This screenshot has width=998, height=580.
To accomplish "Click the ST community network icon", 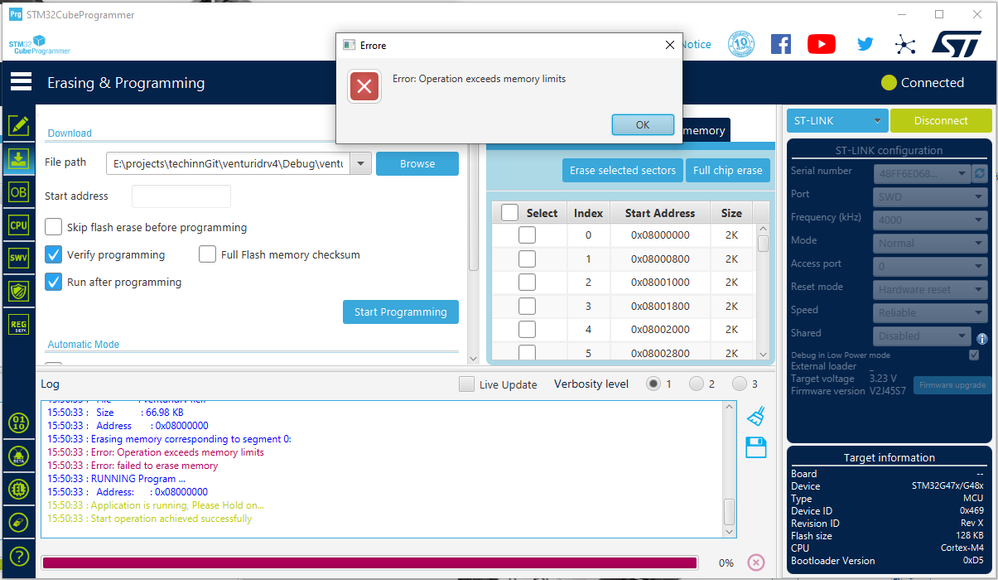I will [904, 44].
